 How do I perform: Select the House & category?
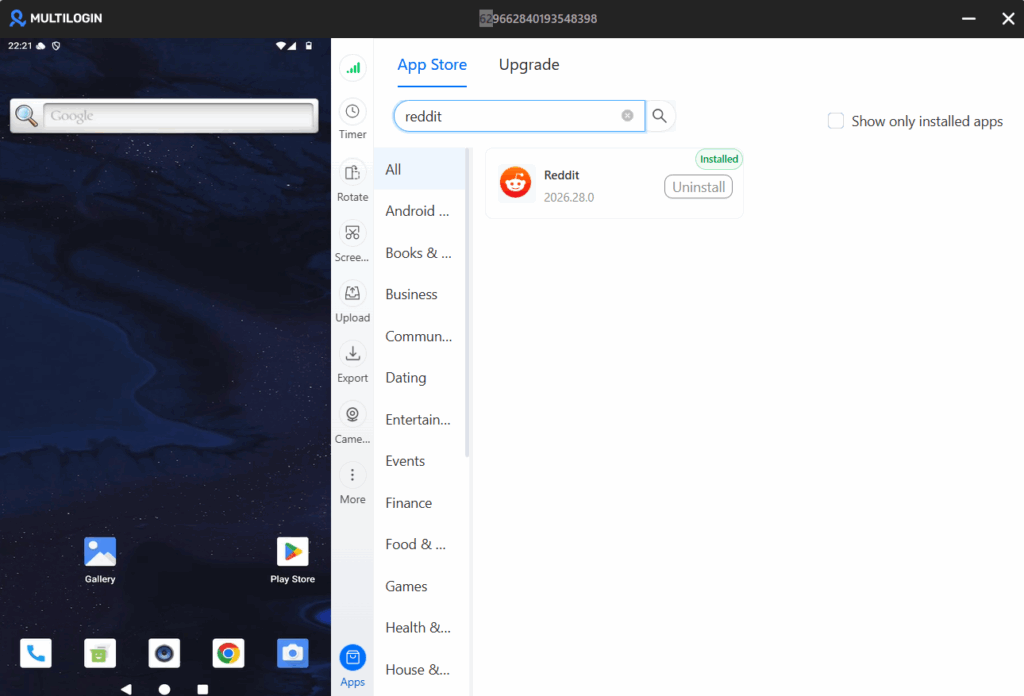pyautogui.click(x=419, y=669)
